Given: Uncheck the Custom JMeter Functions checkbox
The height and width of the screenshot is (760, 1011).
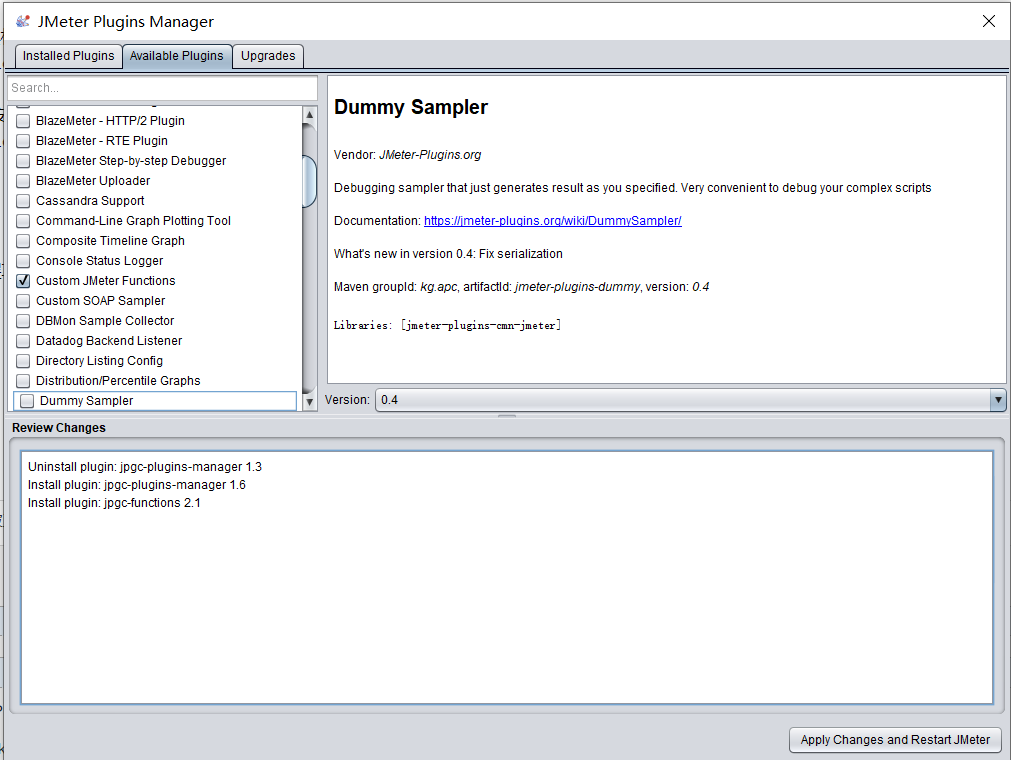Looking at the screenshot, I should coord(23,281).
